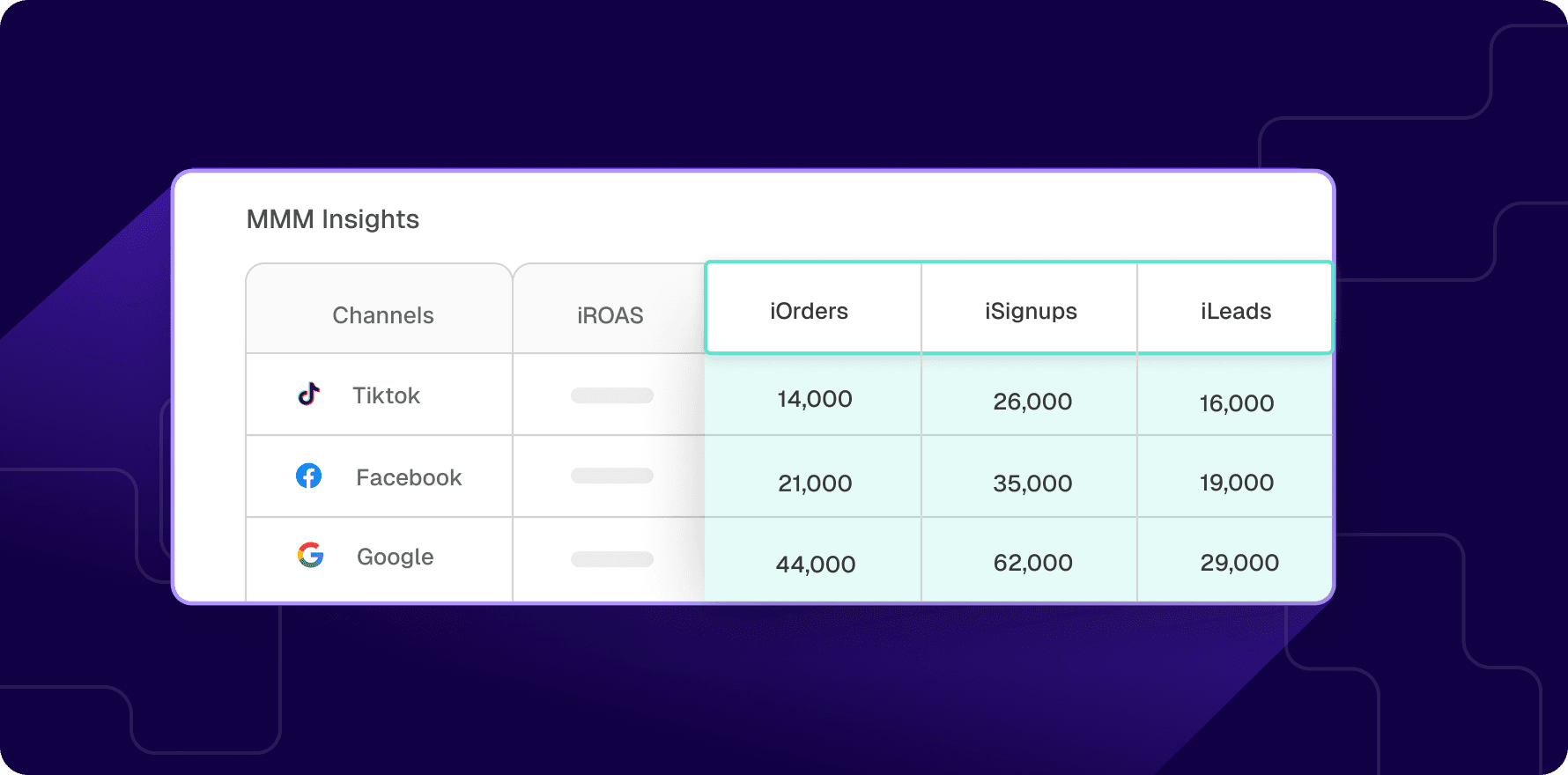Select the iLeads column header

(x=1236, y=311)
